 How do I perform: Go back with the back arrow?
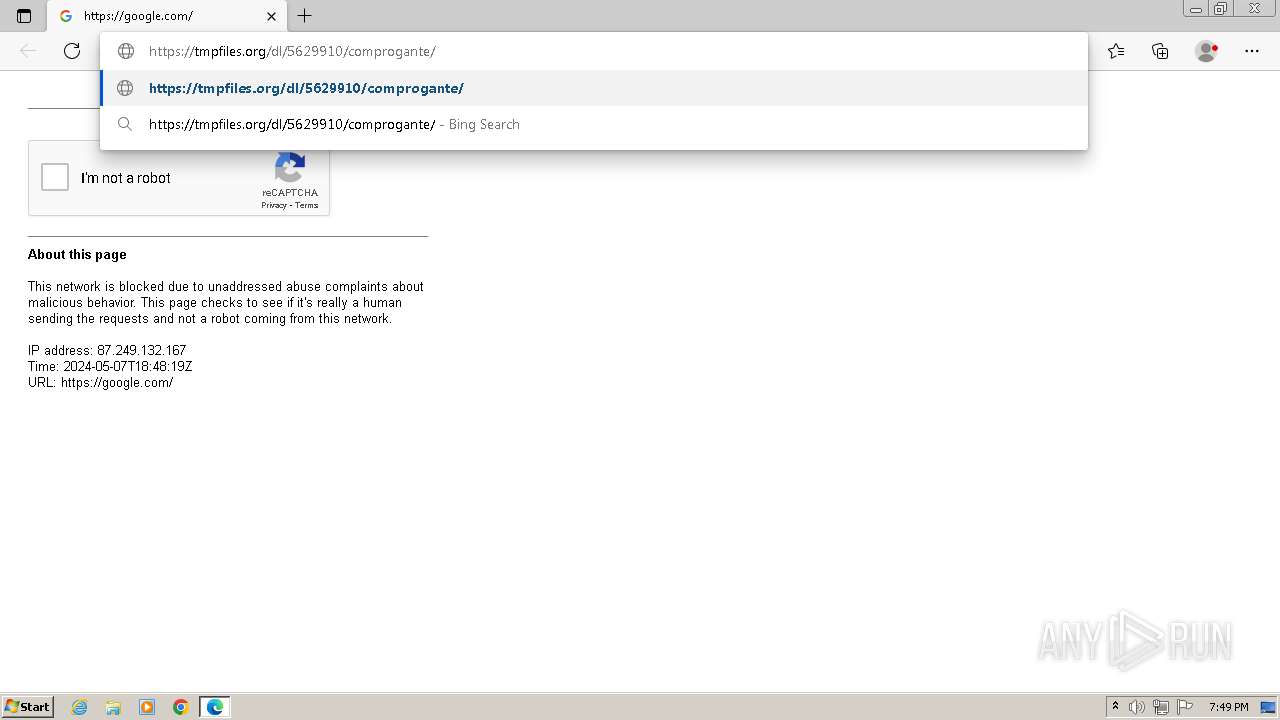point(28,51)
